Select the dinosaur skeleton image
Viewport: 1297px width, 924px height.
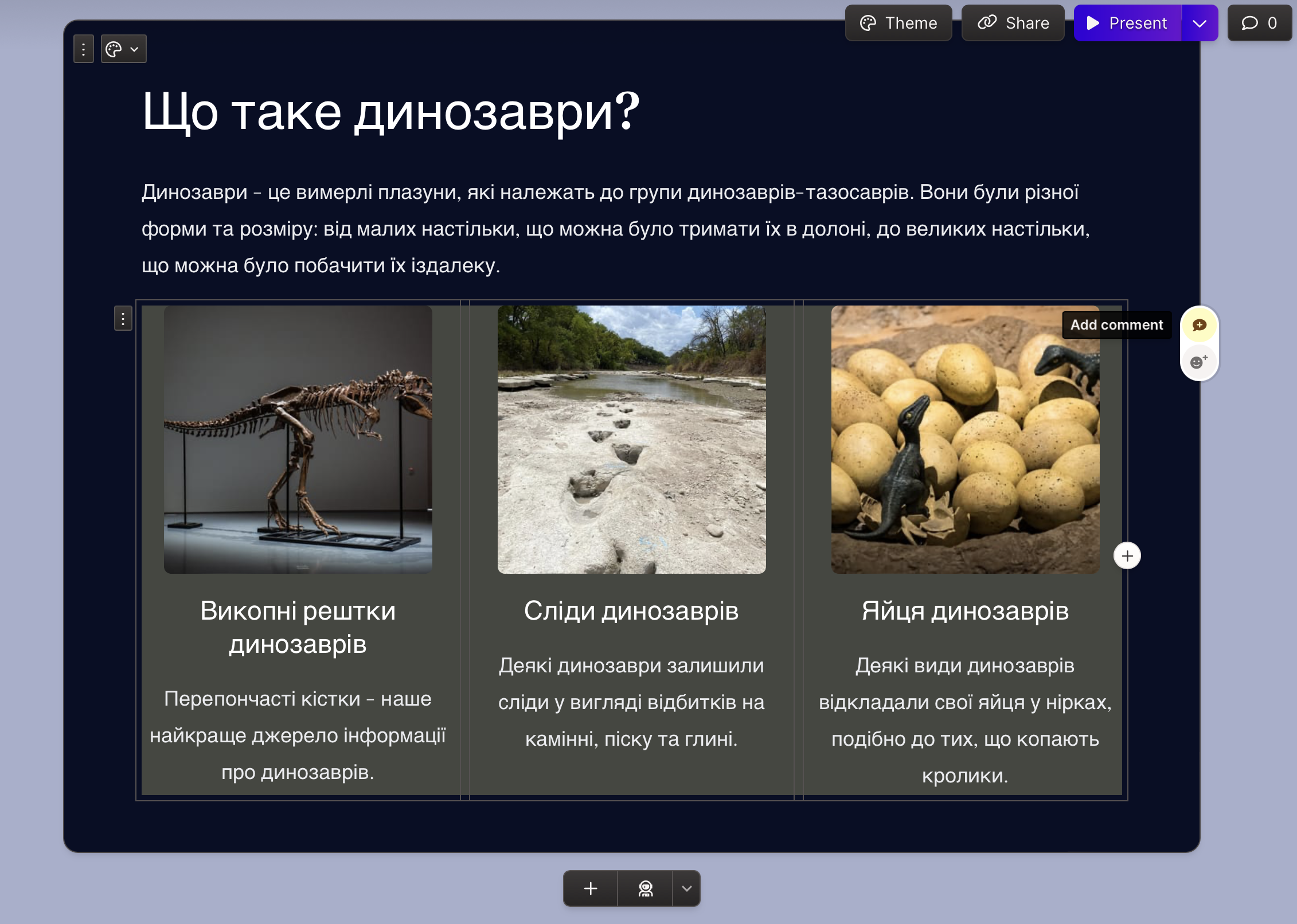(x=298, y=440)
